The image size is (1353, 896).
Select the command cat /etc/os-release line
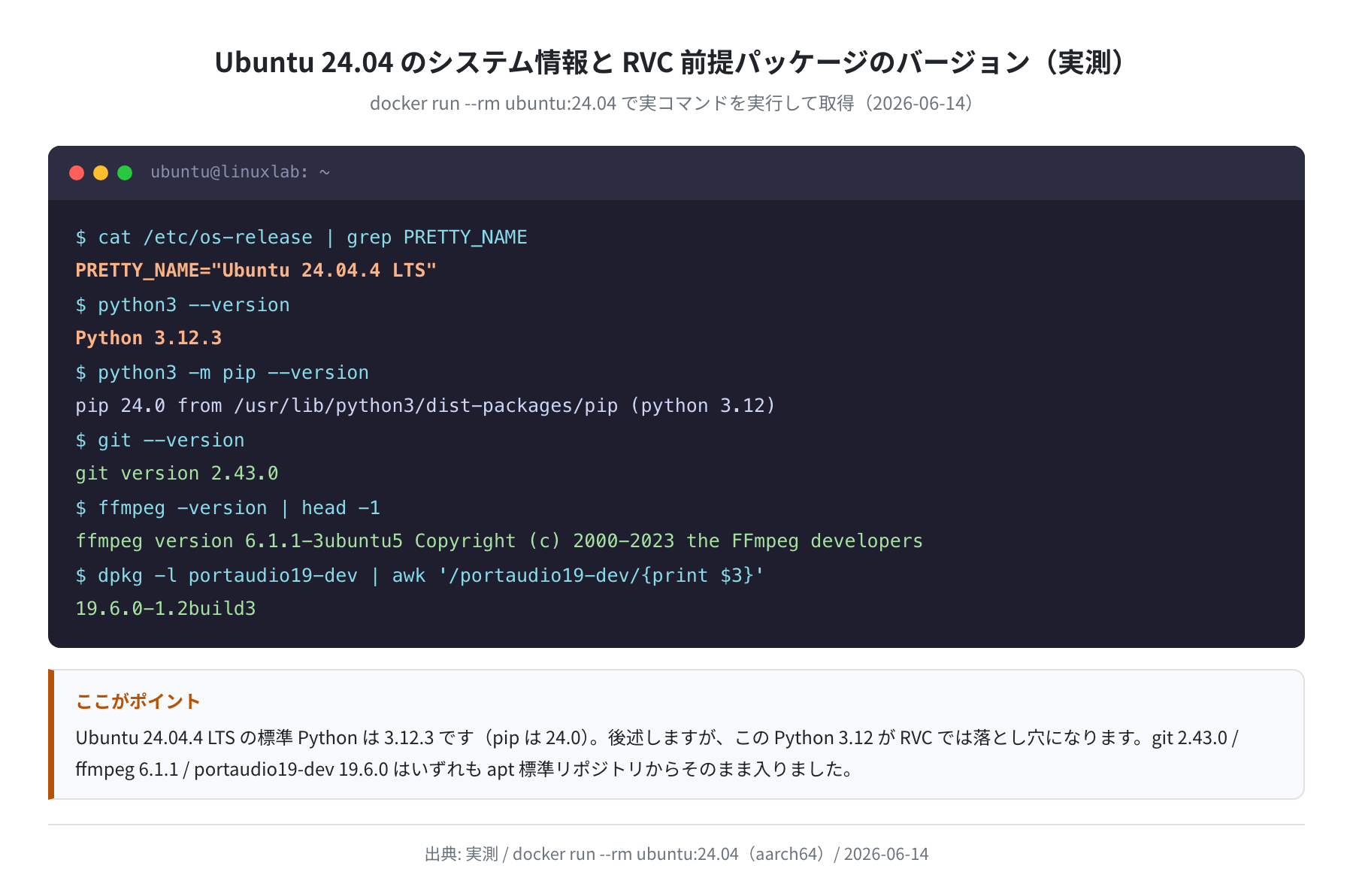click(x=301, y=238)
